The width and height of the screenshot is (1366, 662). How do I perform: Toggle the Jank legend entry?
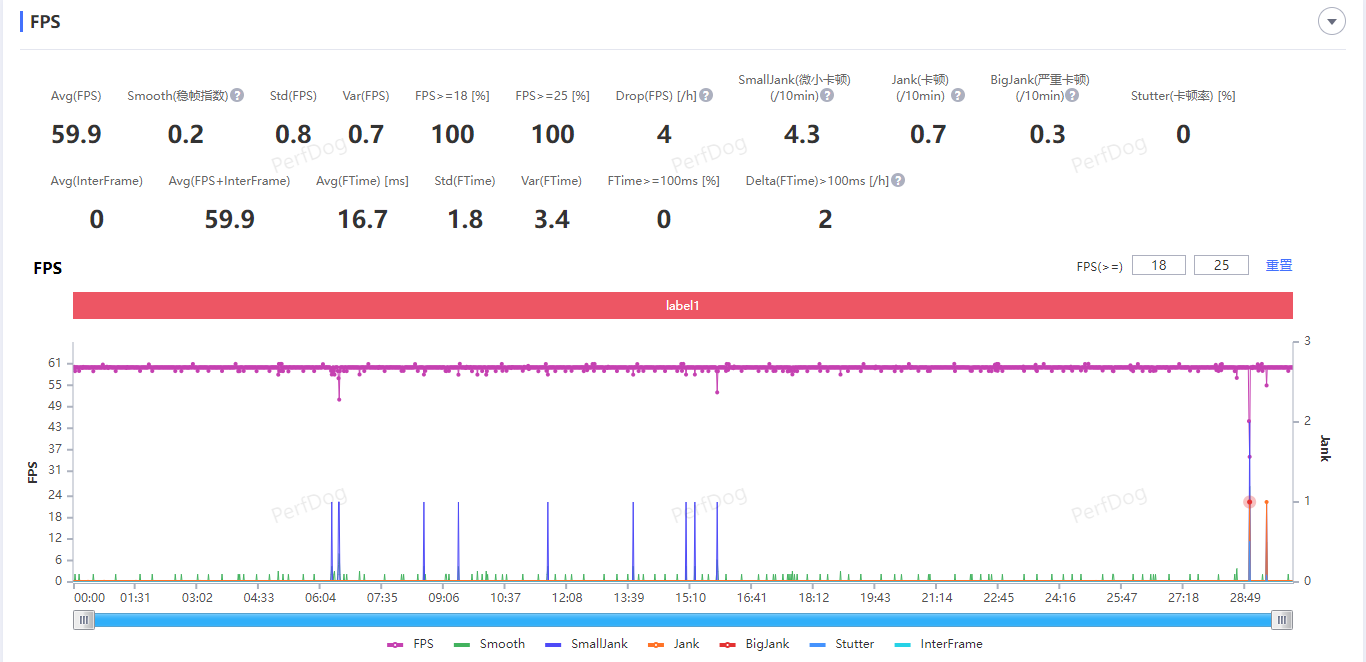(674, 644)
